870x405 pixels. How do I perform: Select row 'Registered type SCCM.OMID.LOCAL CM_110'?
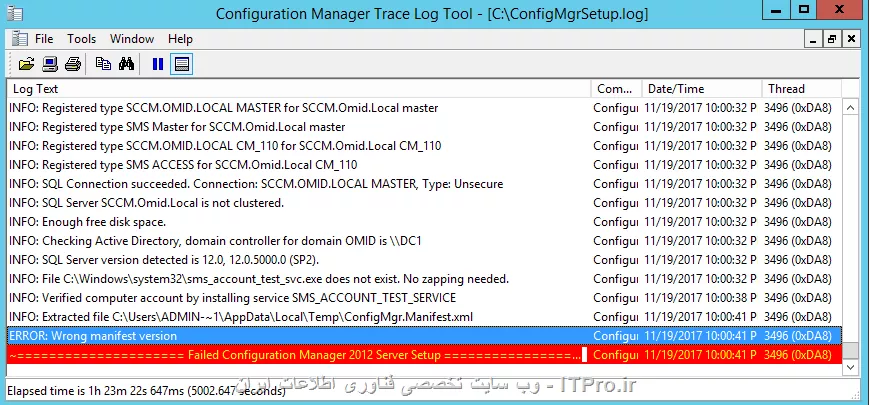point(424,146)
